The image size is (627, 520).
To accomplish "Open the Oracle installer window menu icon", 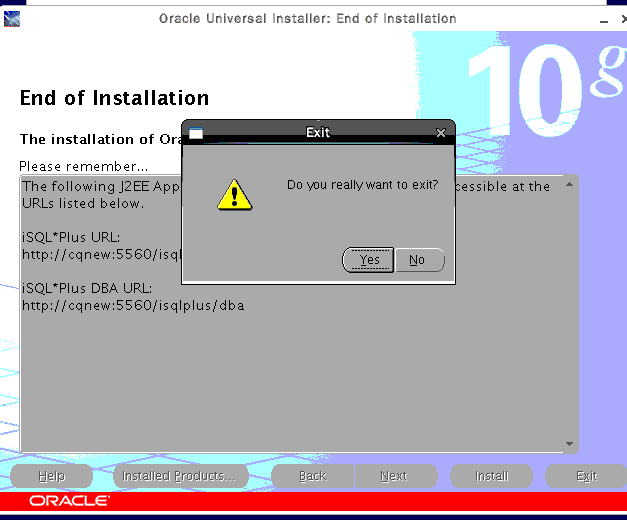I will tap(12, 19).
